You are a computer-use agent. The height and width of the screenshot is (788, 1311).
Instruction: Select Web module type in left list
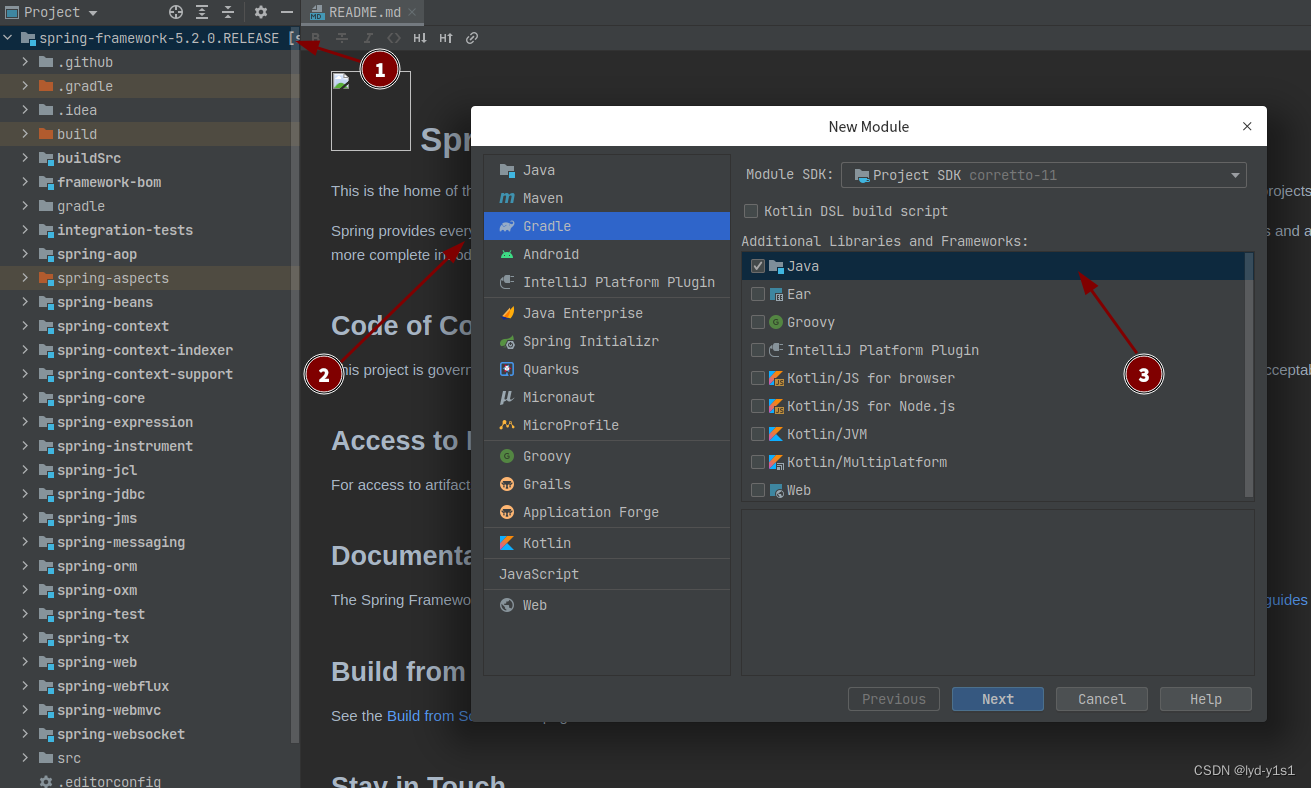click(607, 605)
